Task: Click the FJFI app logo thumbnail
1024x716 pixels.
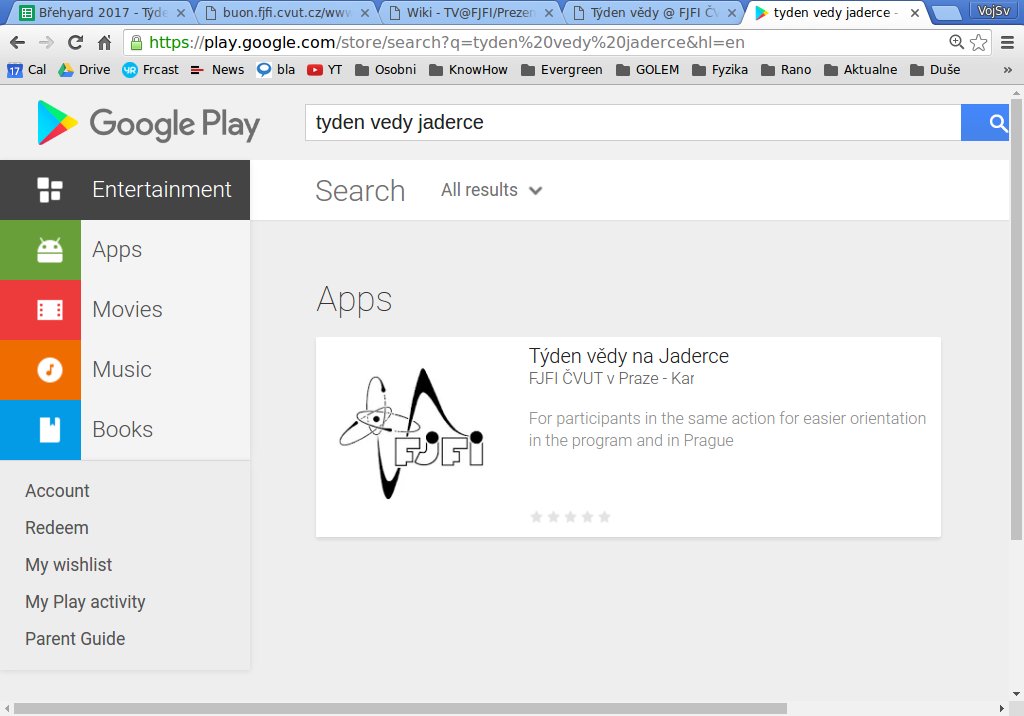Action: coord(412,434)
